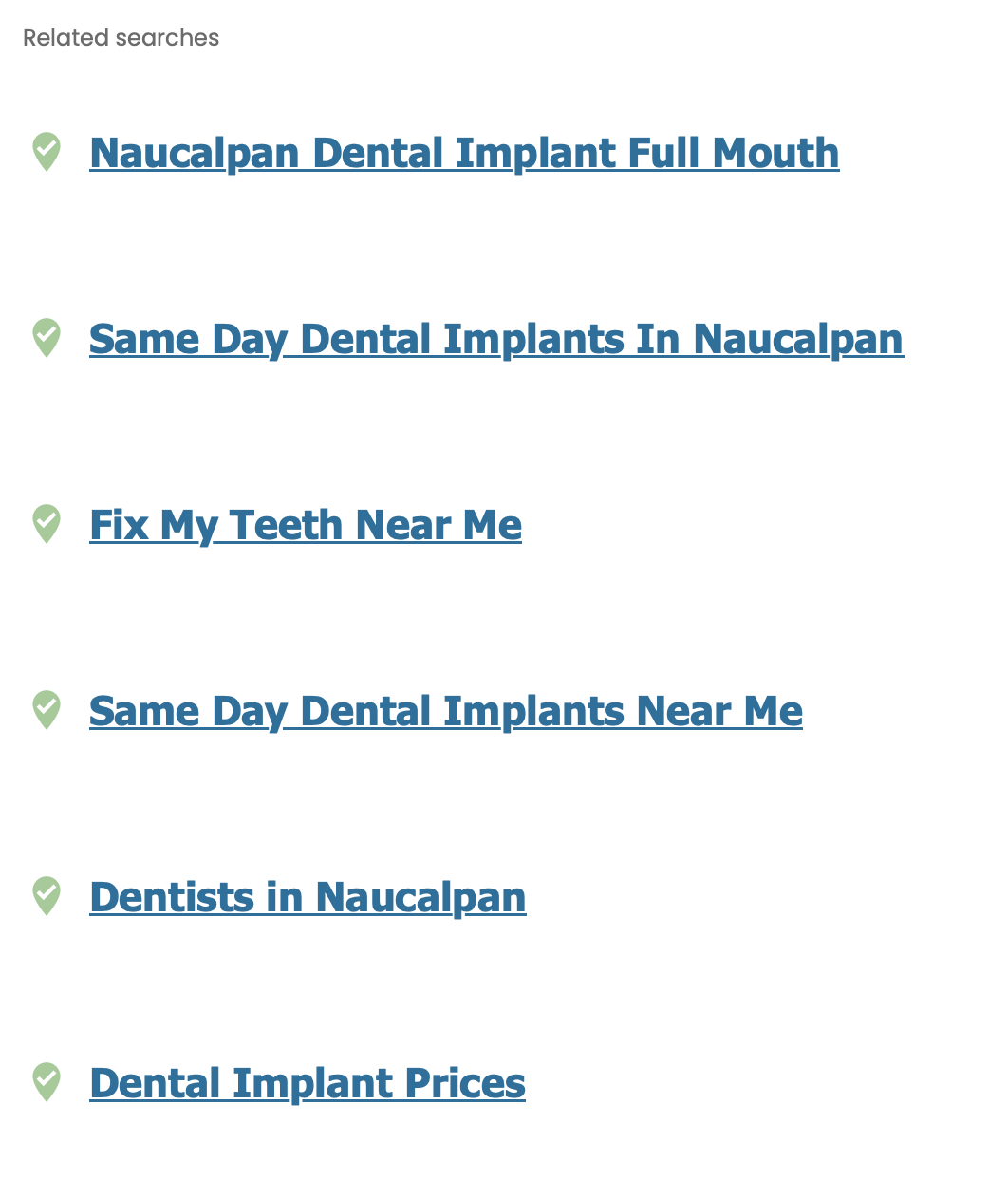
Task: Click the pin icon beside Same Day Dental Implants Near Me
Action: pos(47,709)
